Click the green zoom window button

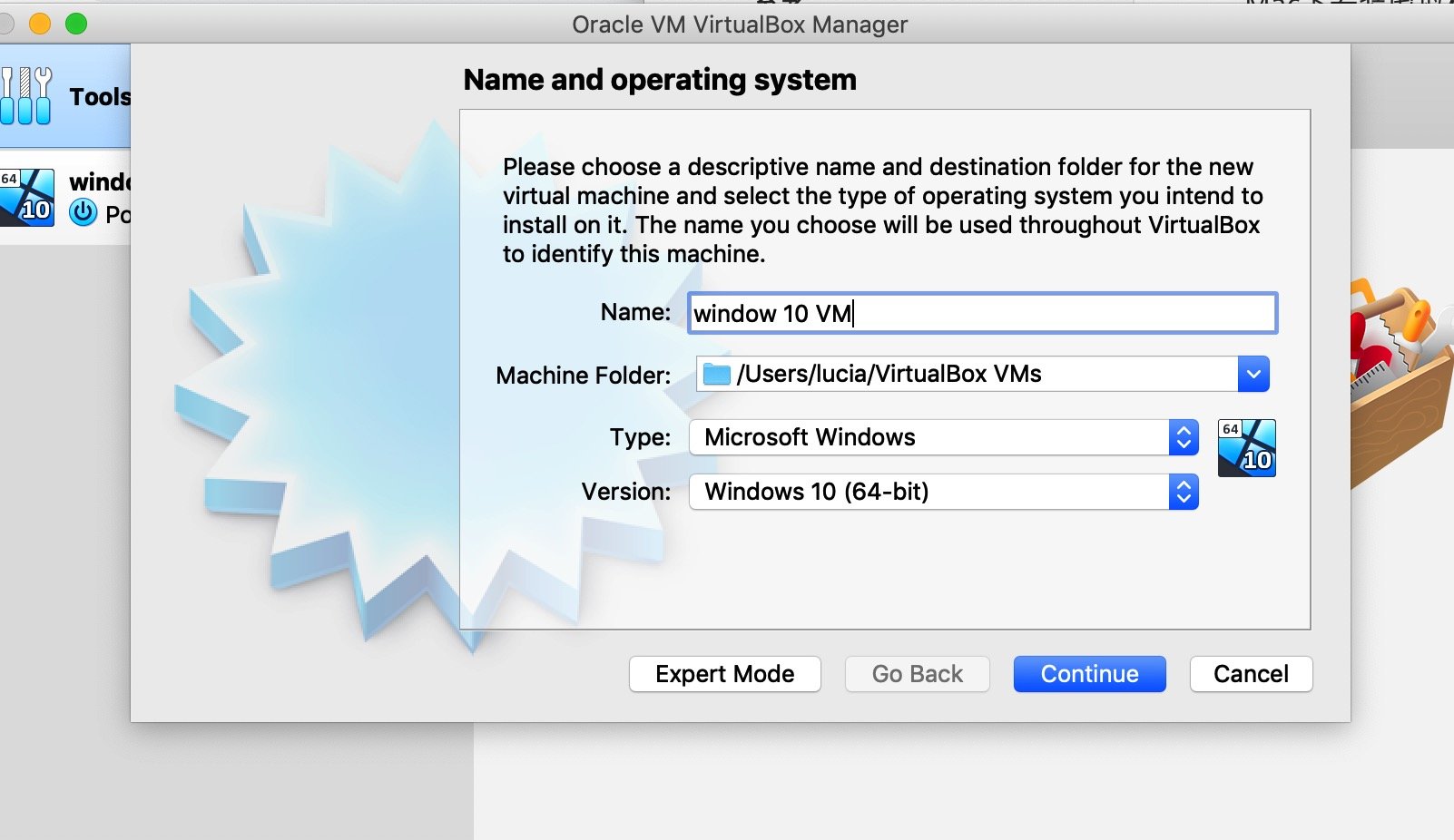pos(76,24)
